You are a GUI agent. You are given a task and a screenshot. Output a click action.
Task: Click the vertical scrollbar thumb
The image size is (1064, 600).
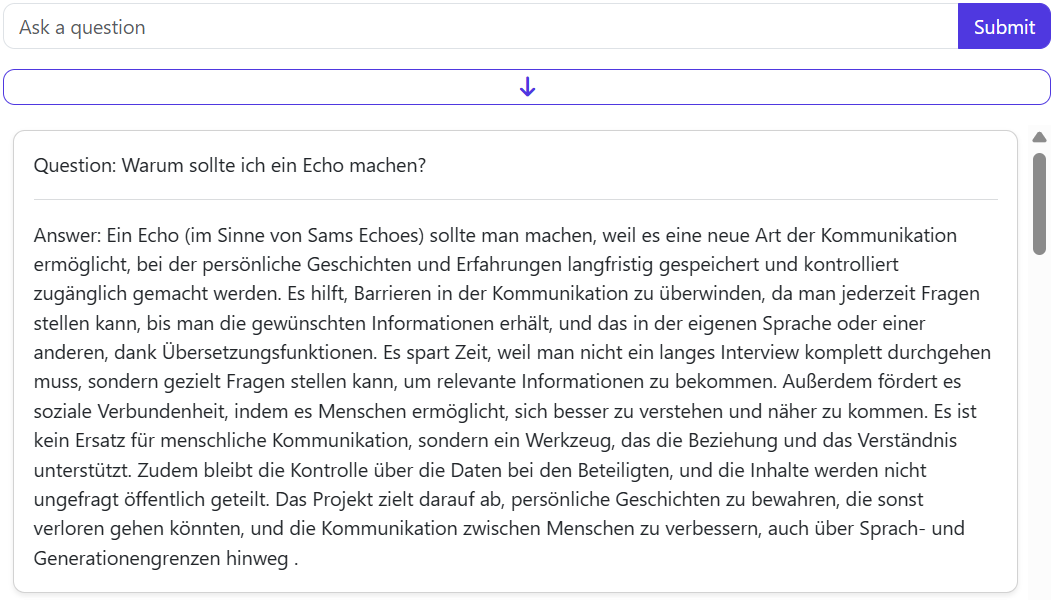click(1039, 203)
